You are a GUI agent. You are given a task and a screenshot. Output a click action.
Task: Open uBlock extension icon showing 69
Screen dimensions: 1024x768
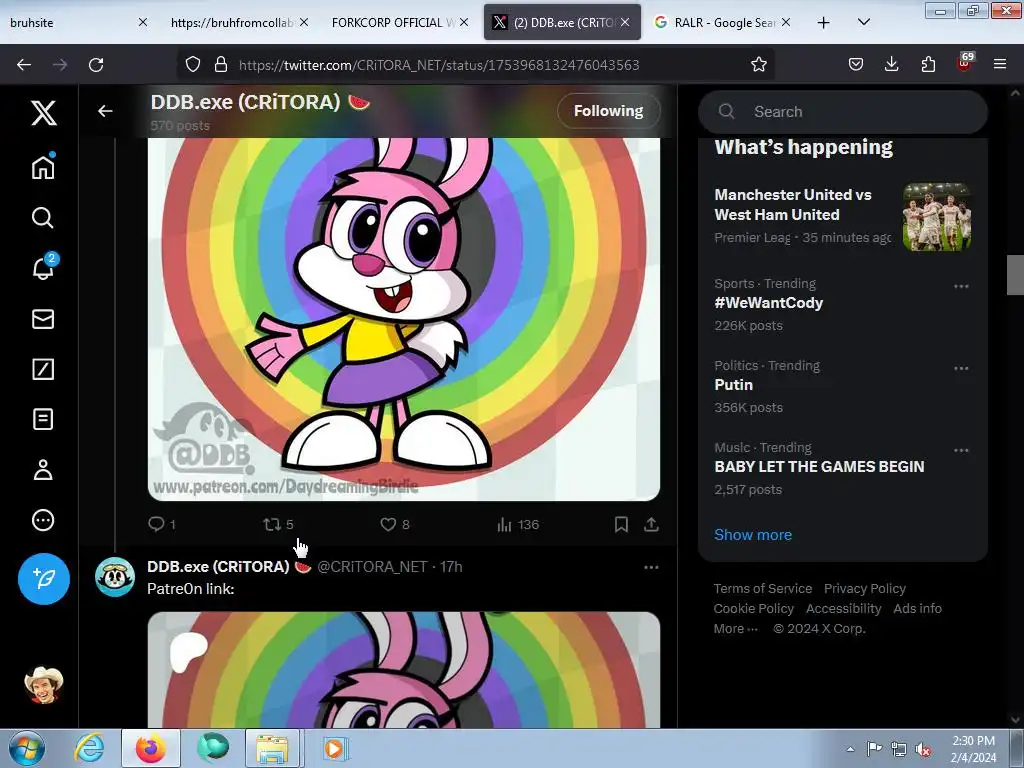coord(965,62)
